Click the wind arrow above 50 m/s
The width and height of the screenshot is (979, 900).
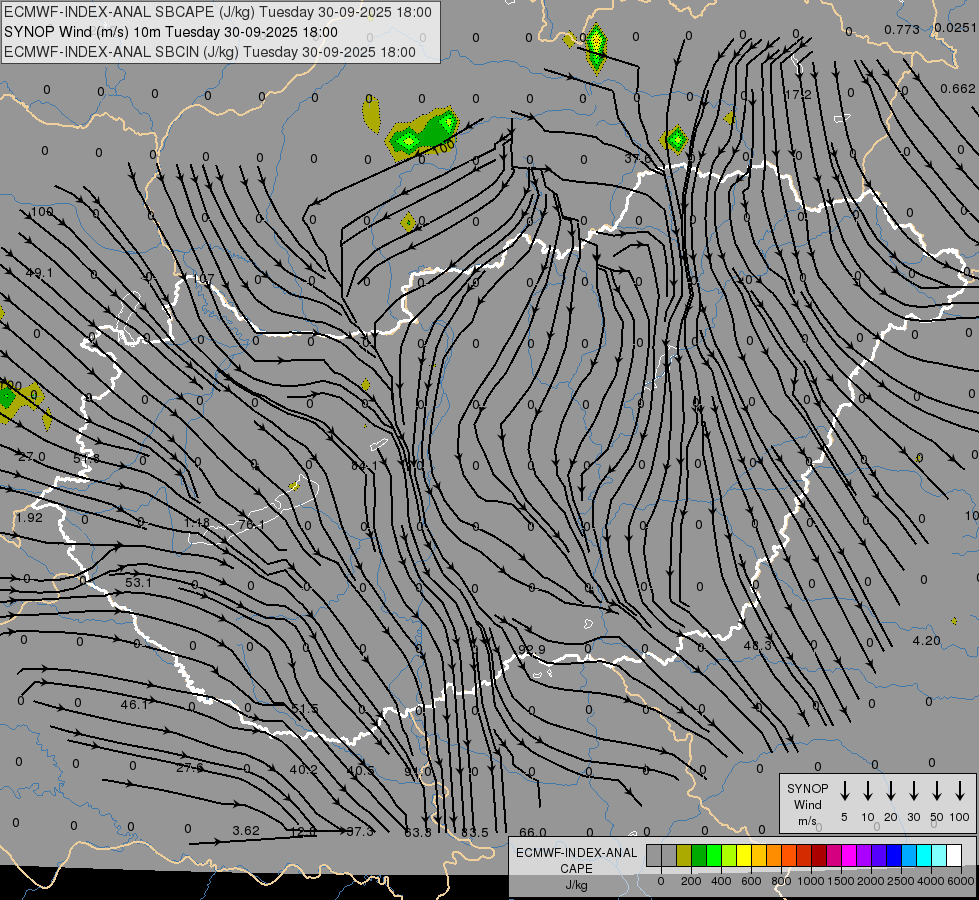pos(937,791)
